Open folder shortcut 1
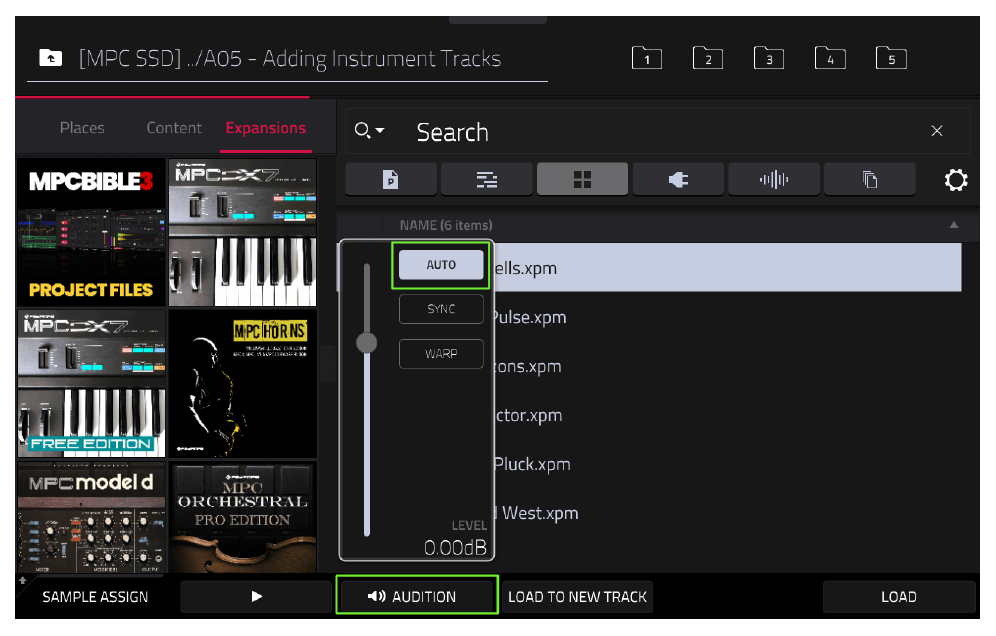996x636 pixels. pos(647,58)
